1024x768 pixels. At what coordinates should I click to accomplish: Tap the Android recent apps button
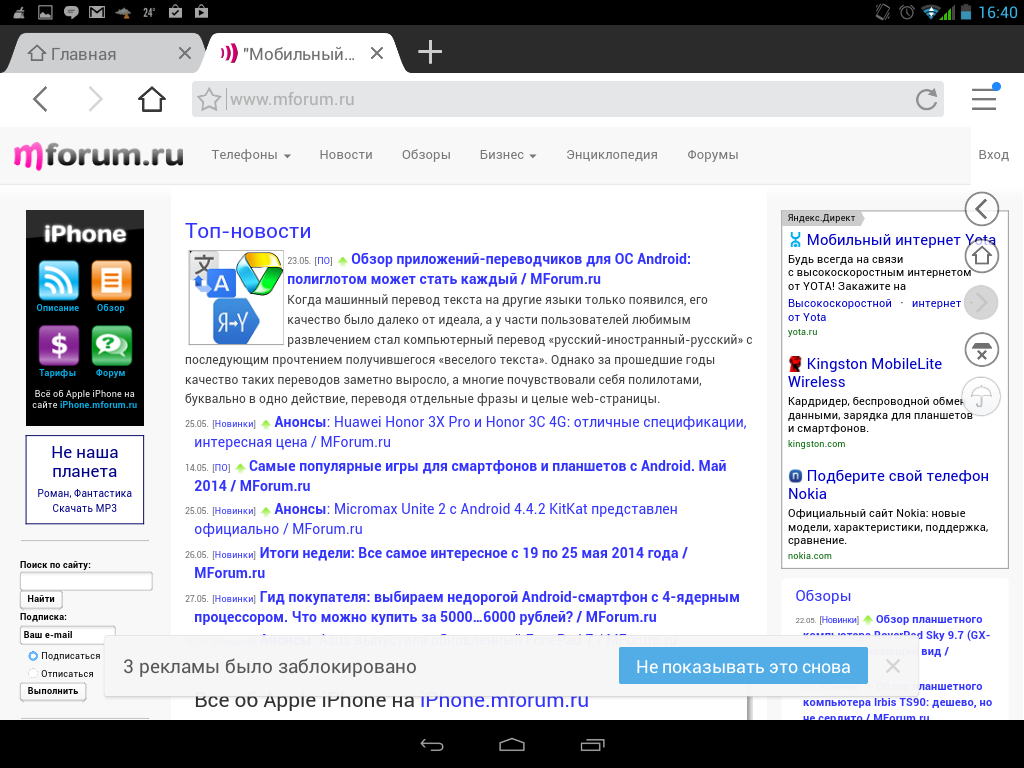[592, 744]
